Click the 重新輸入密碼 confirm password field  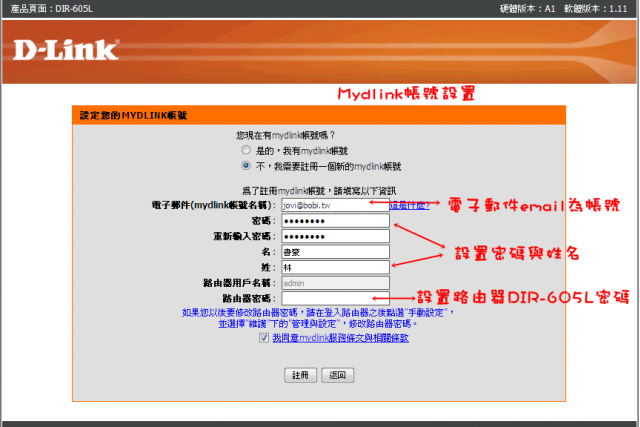(x=336, y=236)
